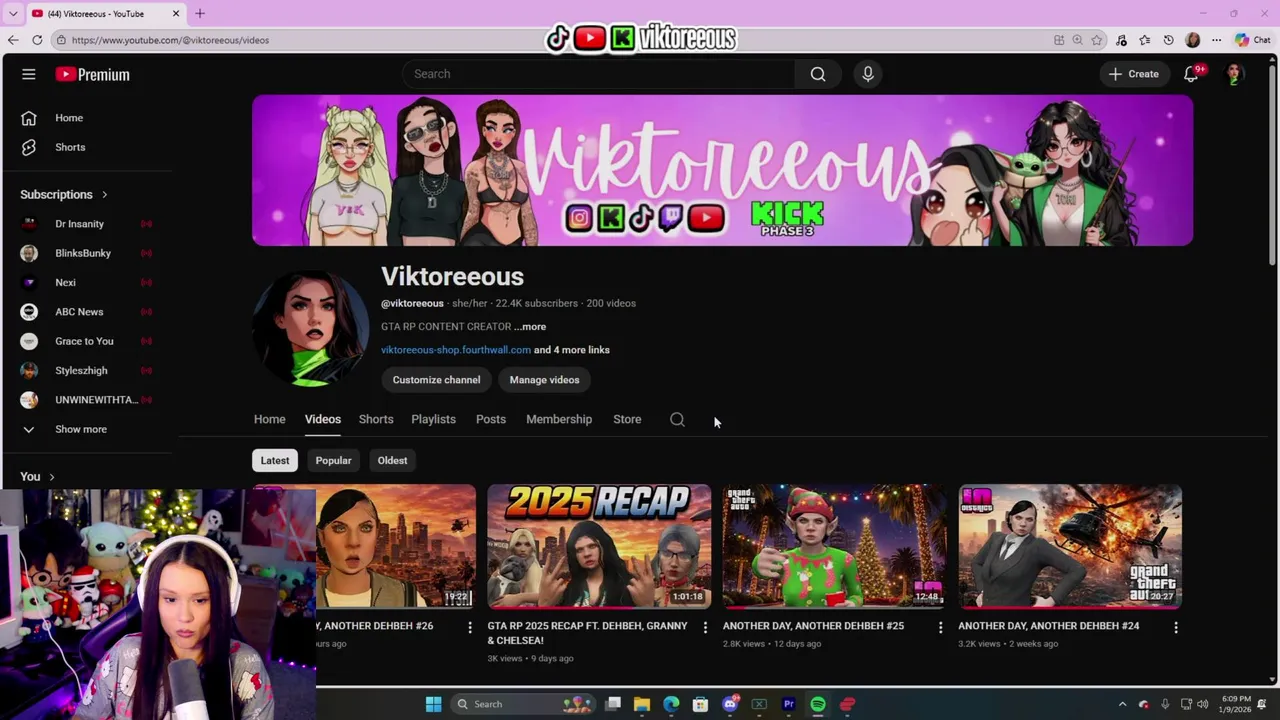Click the search magnifier button

click(818, 74)
